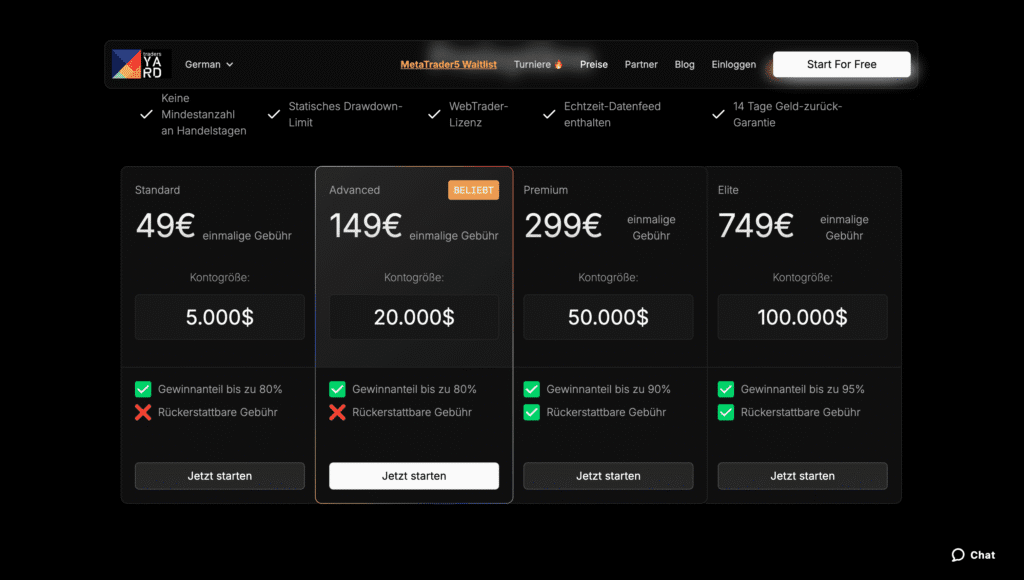This screenshot has height=580, width=1024.
Task: Click the green check beside Gewinnanteil bis zu 95%
Action: click(x=725, y=389)
